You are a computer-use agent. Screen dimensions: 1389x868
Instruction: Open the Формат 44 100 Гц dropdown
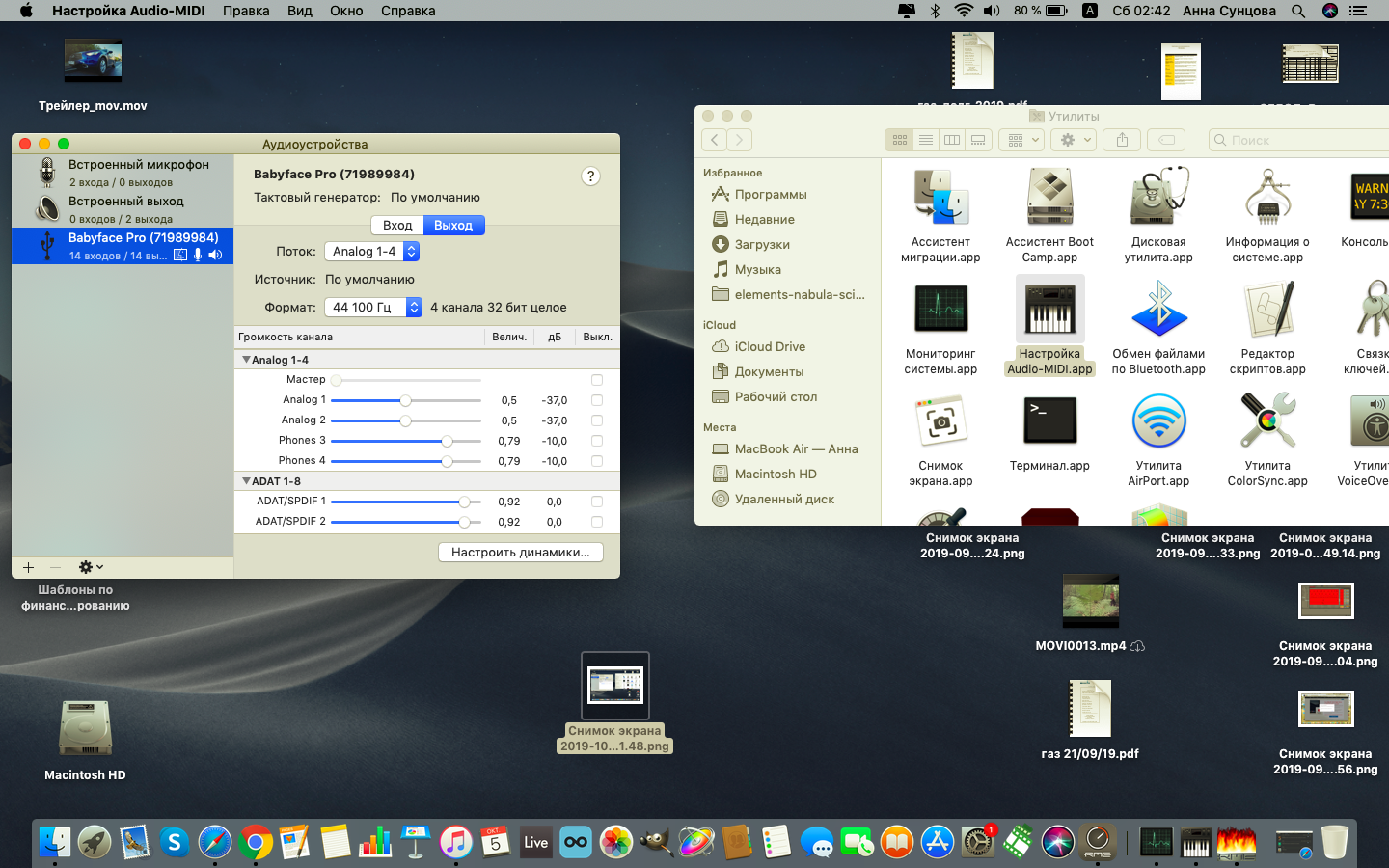(x=373, y=307)
